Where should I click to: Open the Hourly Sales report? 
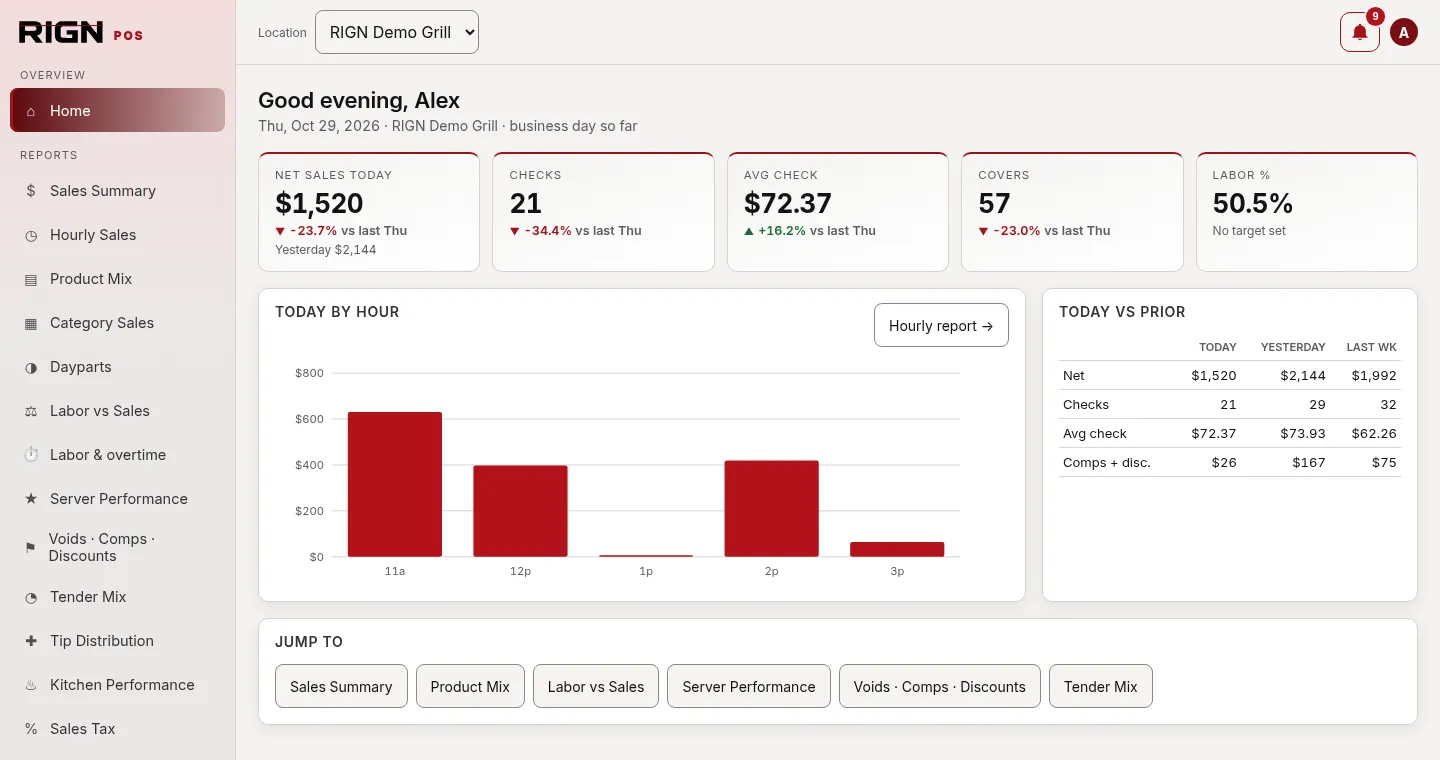[x=117, y=235]
